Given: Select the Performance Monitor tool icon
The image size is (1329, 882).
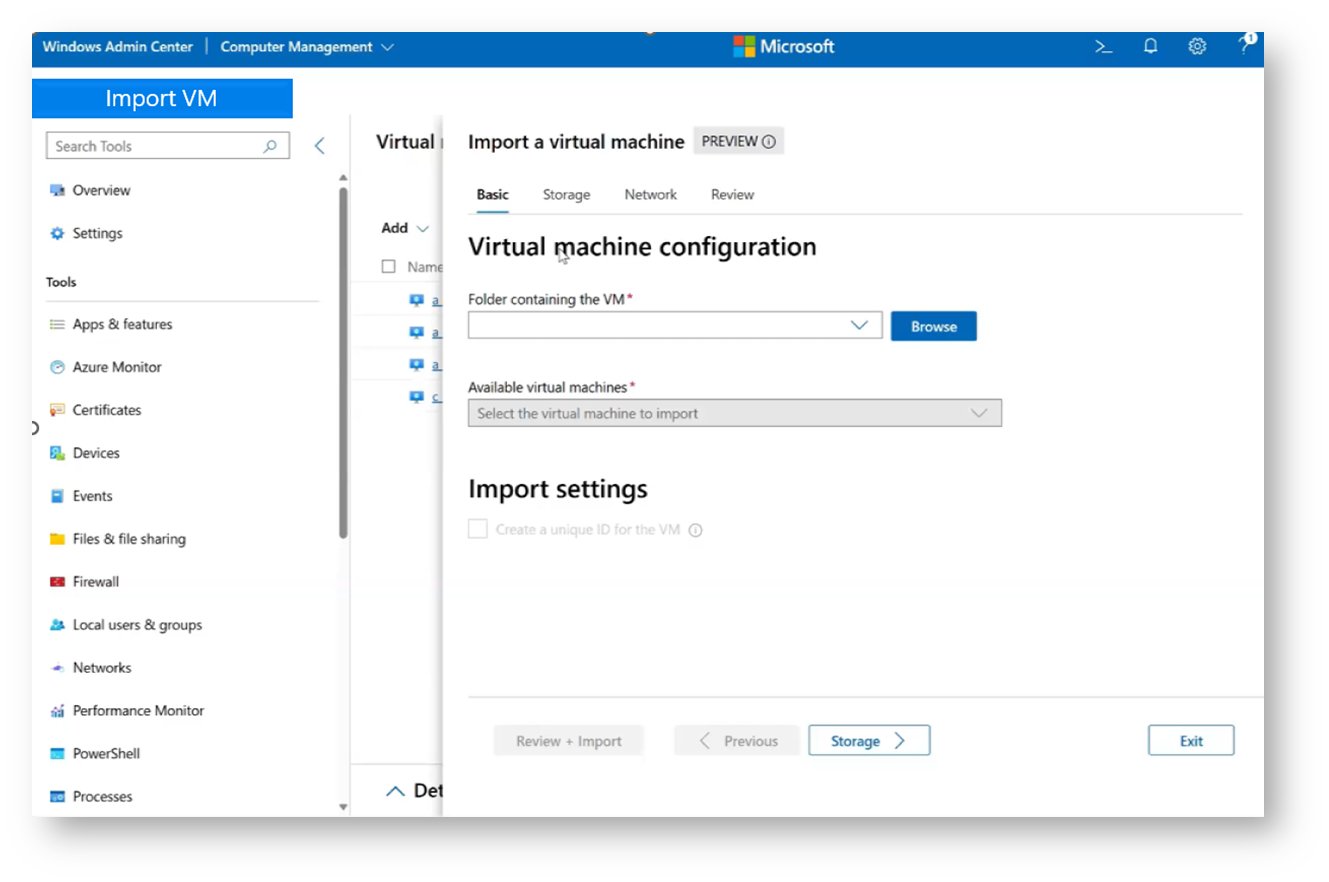Looking at the screenshot, I should pyautogui.click(x=55, y=710).
